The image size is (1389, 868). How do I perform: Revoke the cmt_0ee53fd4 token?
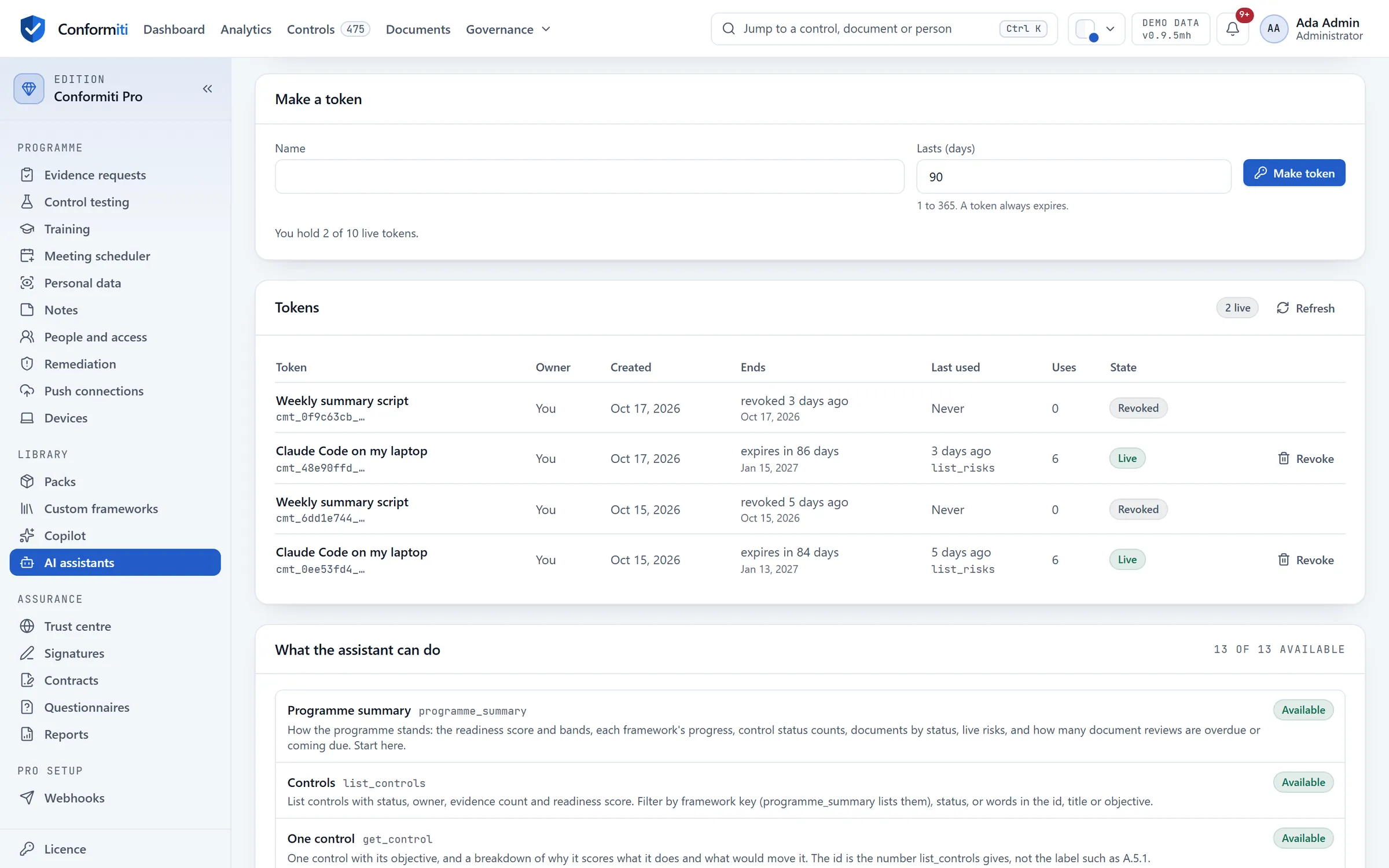(1306, 560)
